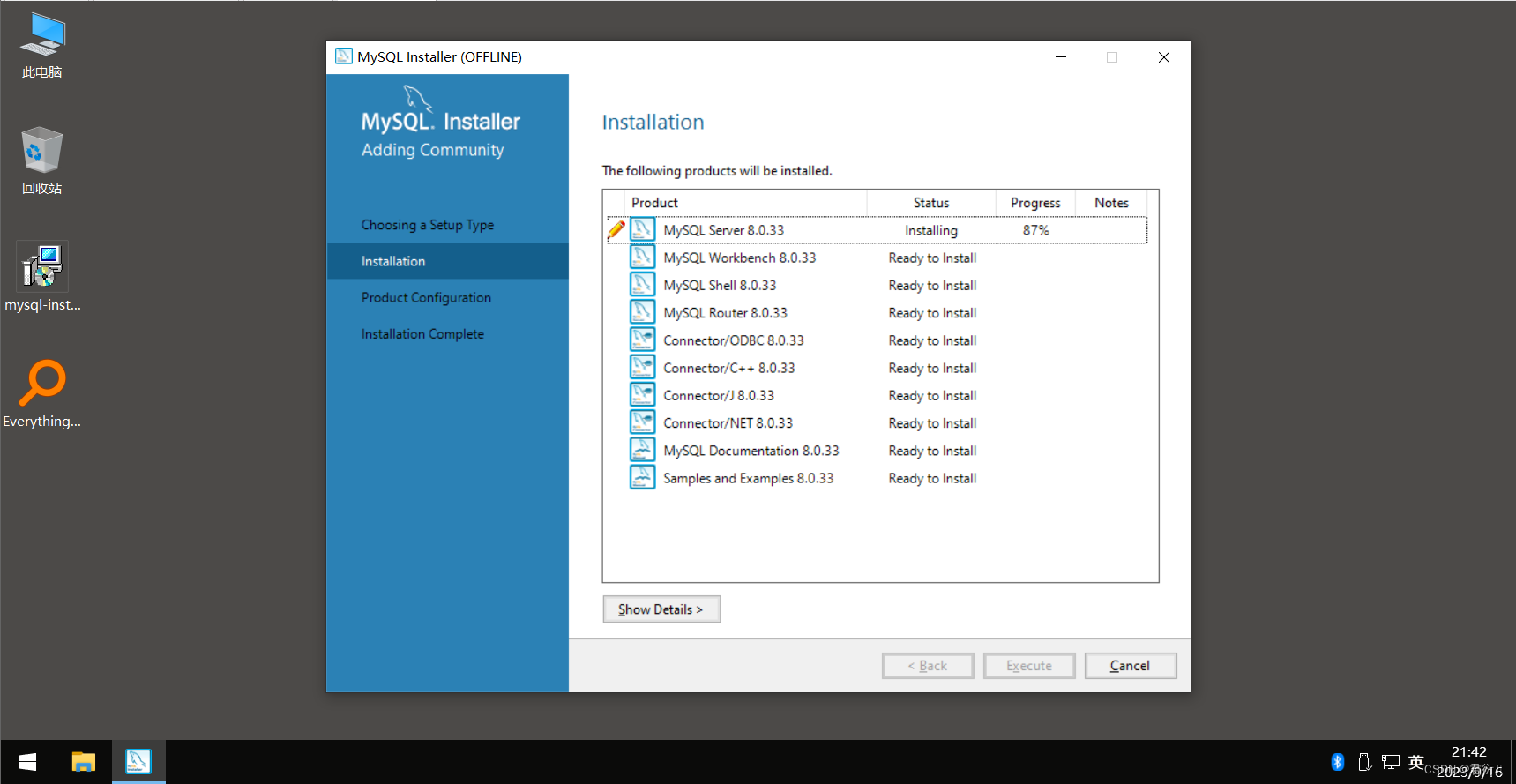Click Ready to Install for MySQL Router
Screen dimensions: 1516x784
[932, 312]
